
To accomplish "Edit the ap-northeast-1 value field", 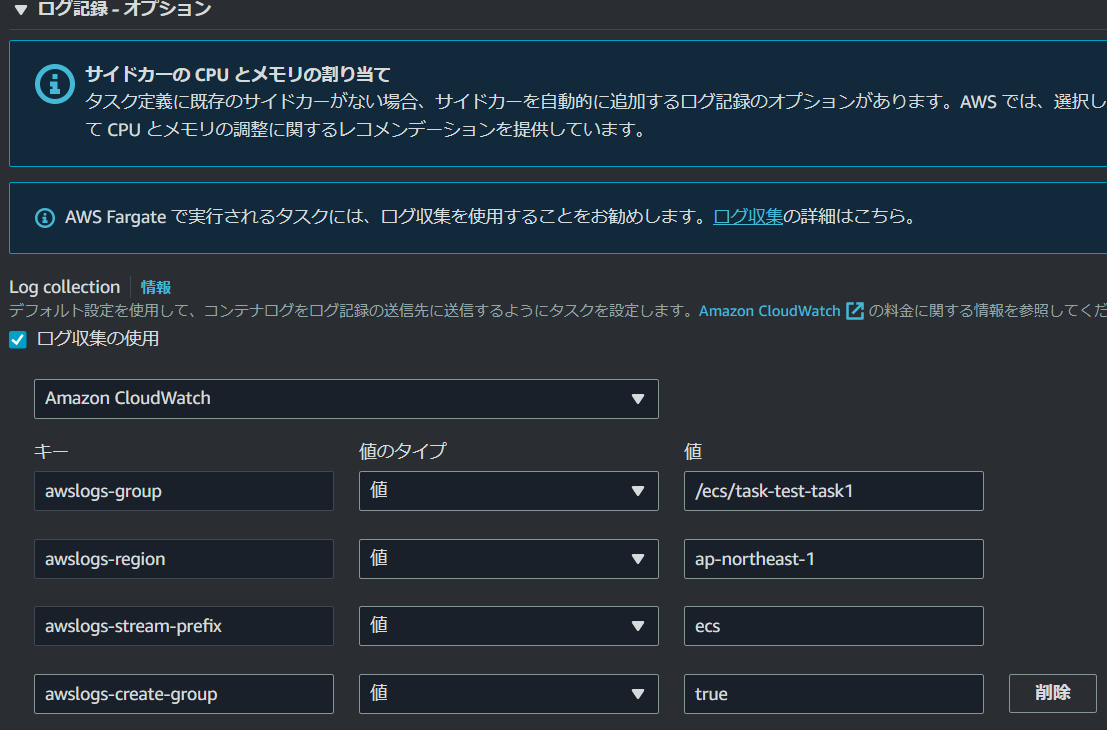I will (833, 558).
